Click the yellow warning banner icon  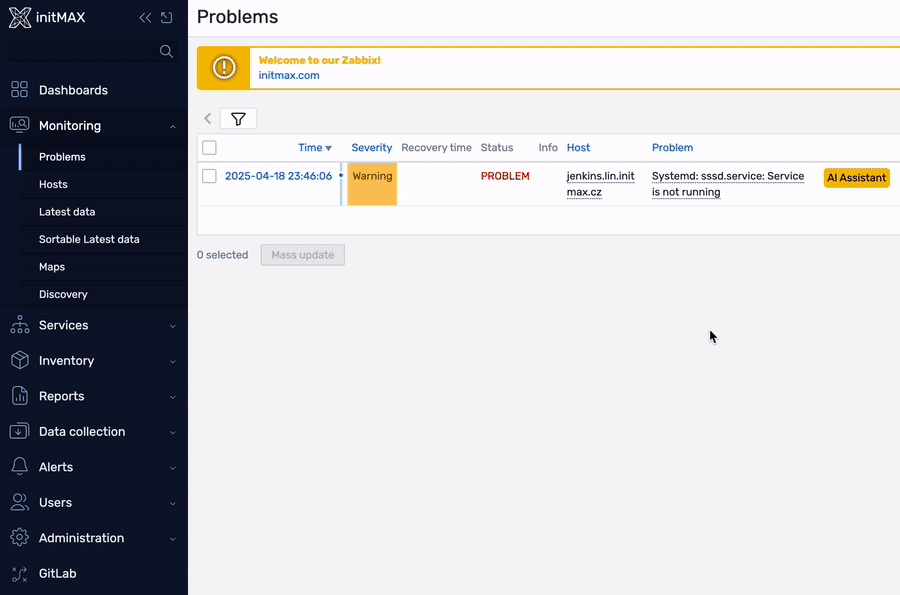click(223, 68)
